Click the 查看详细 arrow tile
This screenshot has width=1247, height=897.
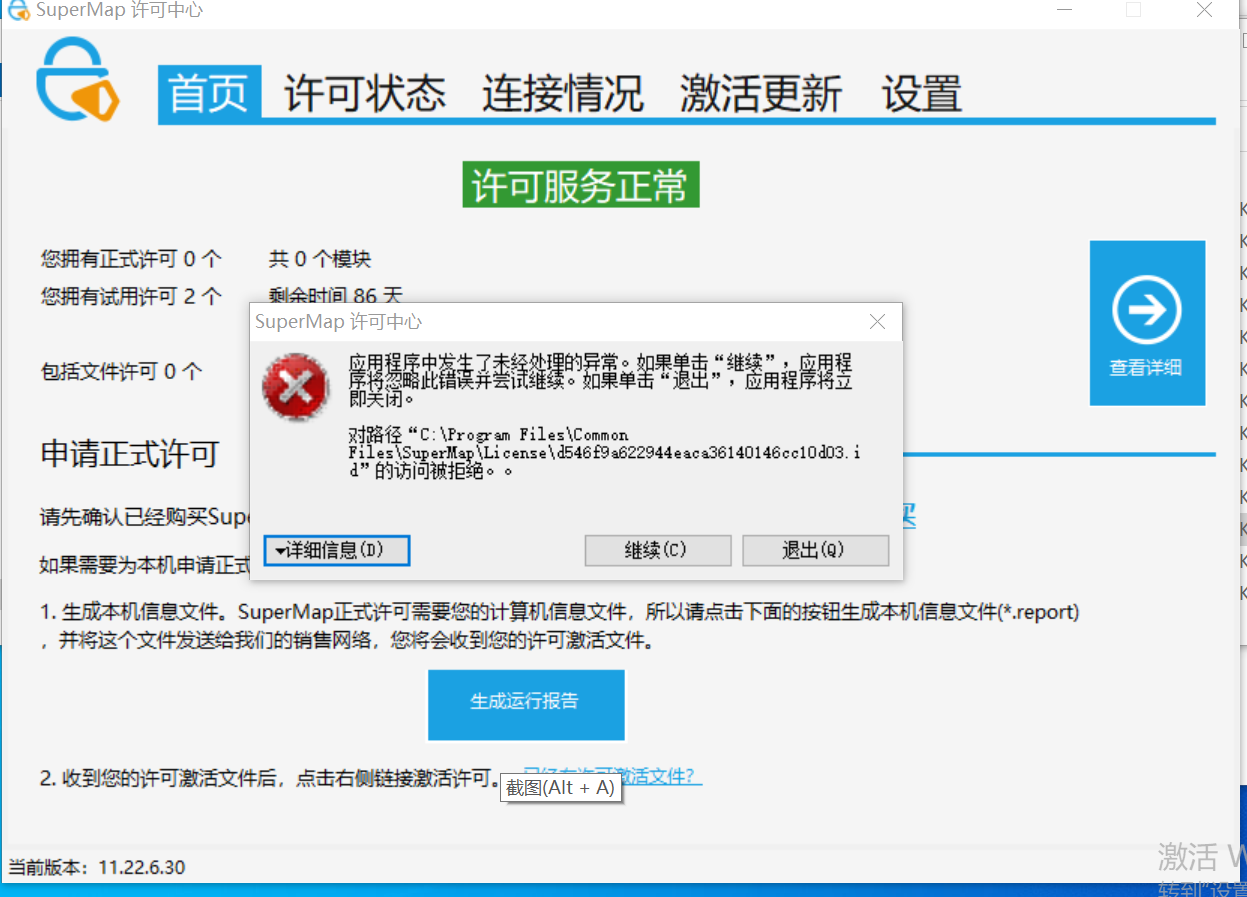pyautogui.click(x=1147, y=322)
